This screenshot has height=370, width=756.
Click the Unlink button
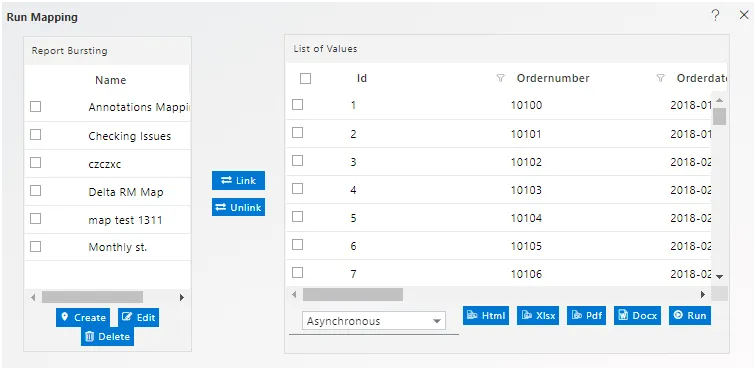coord(238,207)
